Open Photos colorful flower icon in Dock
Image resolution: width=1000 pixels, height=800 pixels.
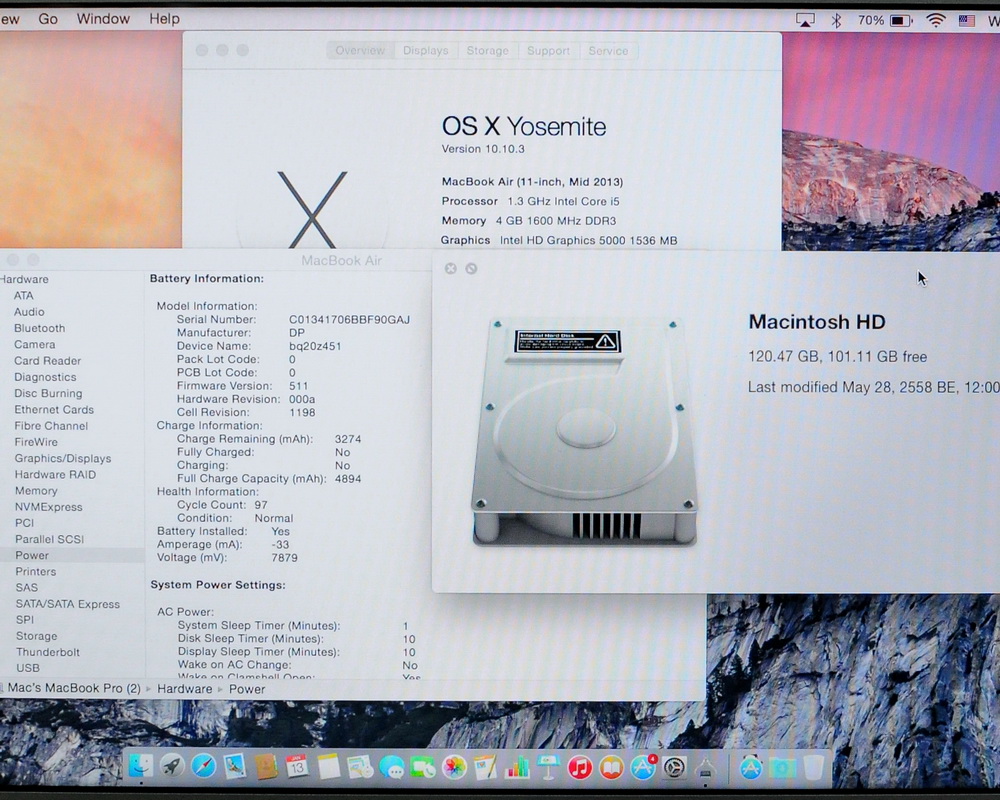(454, 767)
